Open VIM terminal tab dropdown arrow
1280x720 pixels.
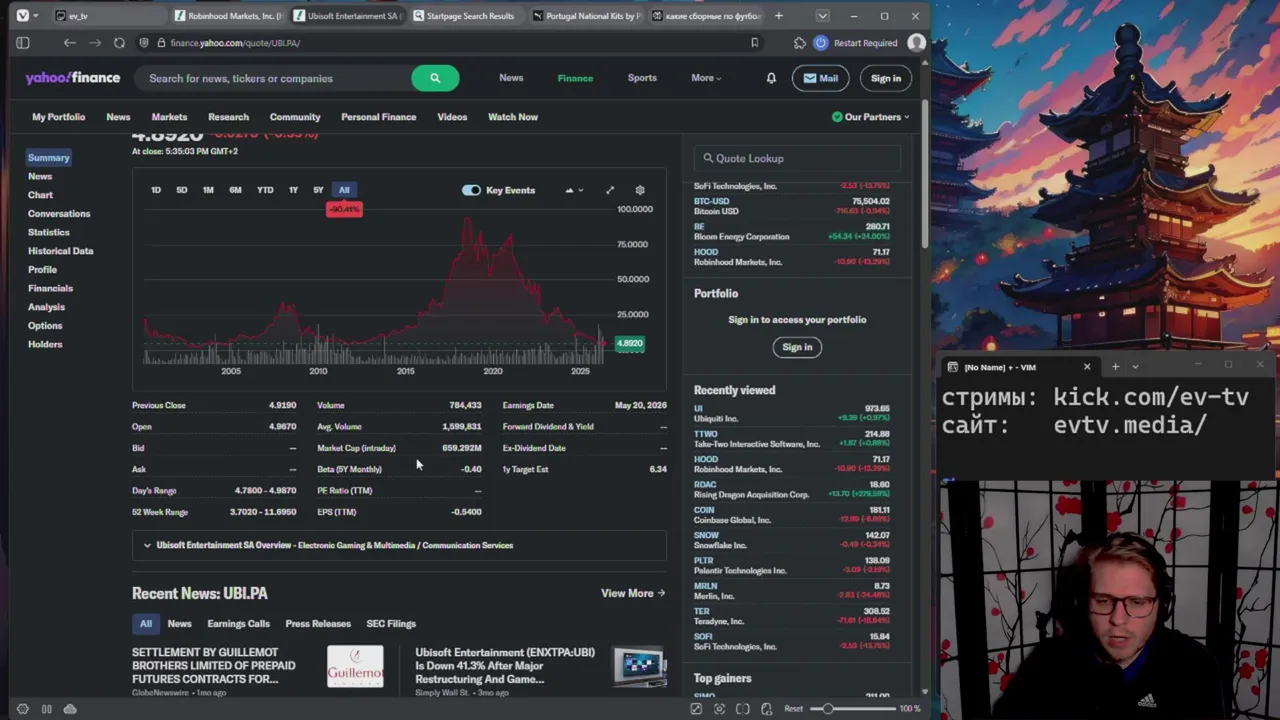(x=1135, y=367)
